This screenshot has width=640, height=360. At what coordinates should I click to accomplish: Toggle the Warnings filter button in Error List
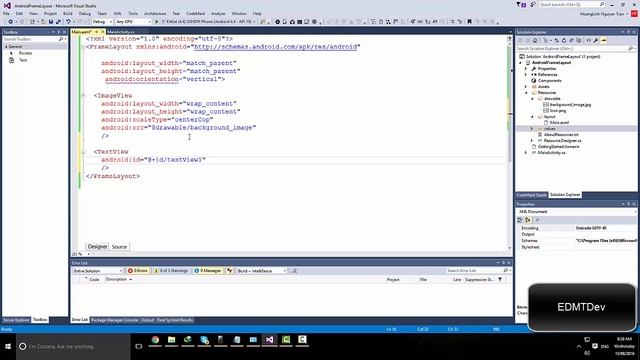pyautogui.click(x=171, y=271)
